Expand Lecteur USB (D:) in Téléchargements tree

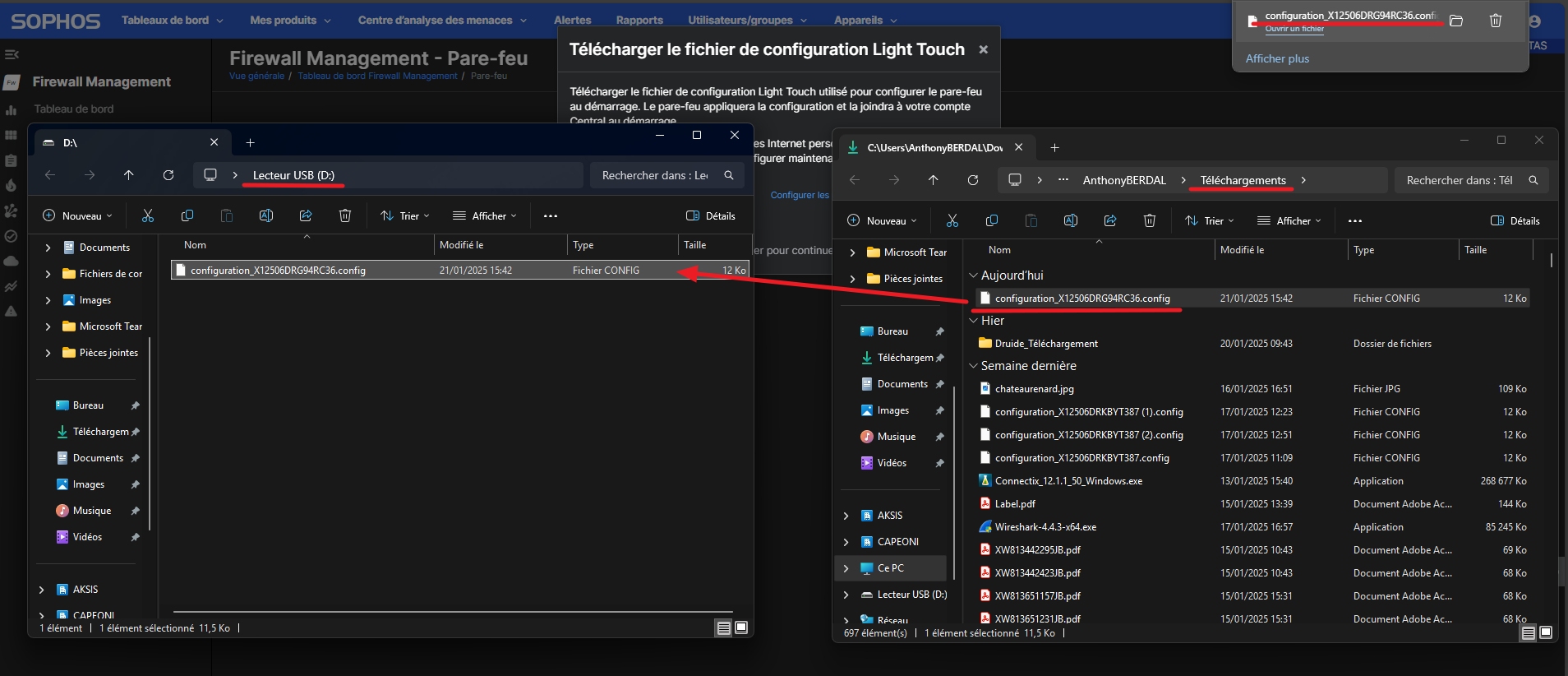[x=846, y=595]
